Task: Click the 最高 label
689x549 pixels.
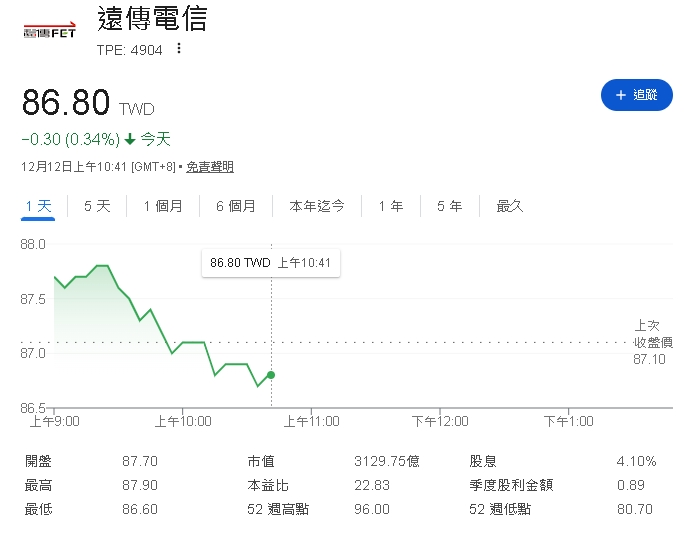Action: coord(38,485)
